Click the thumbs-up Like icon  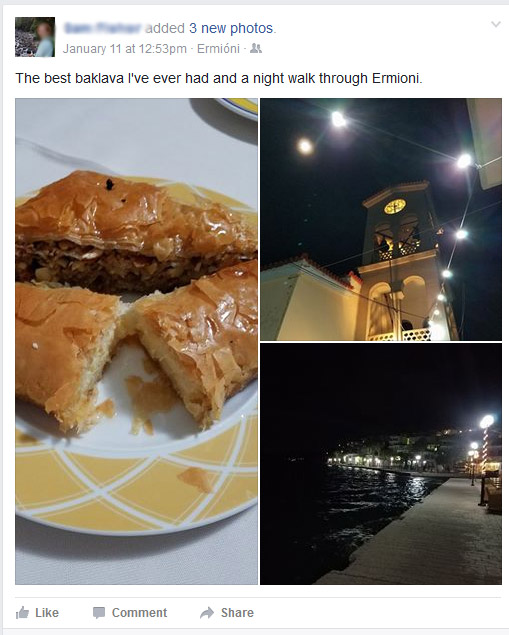pos(22,613)
